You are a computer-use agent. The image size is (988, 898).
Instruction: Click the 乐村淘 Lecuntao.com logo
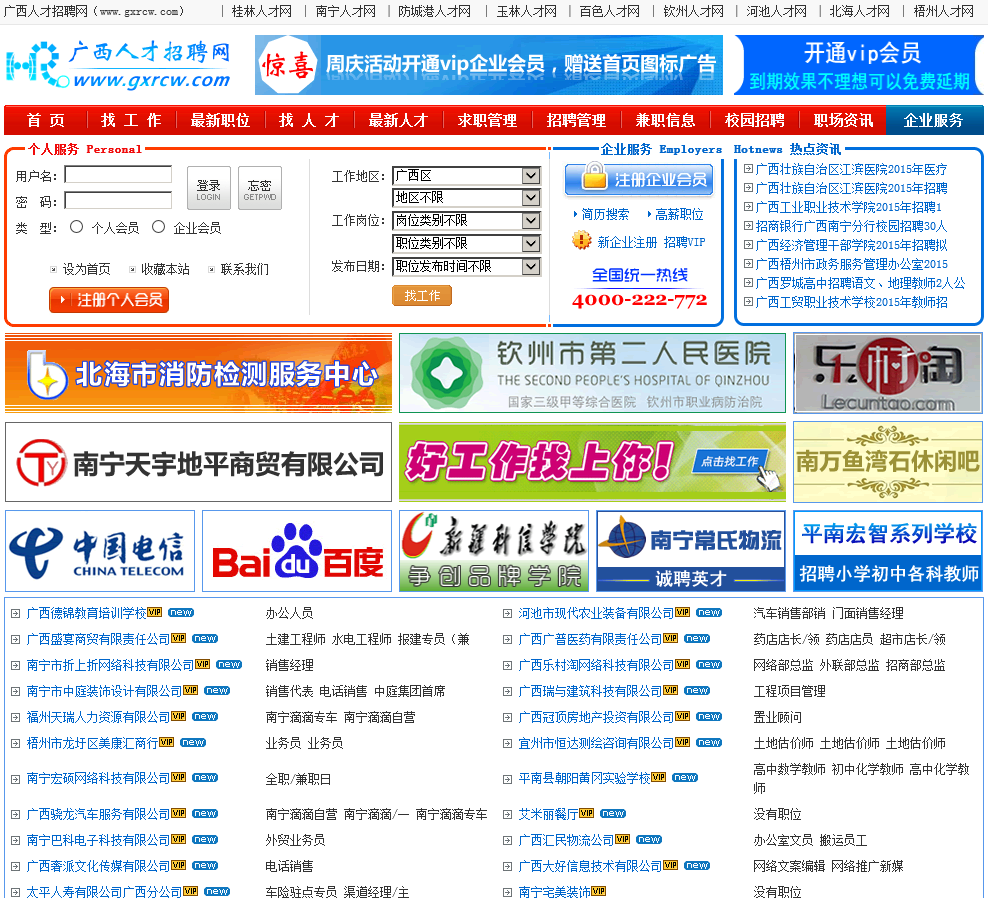click(887, 373)
